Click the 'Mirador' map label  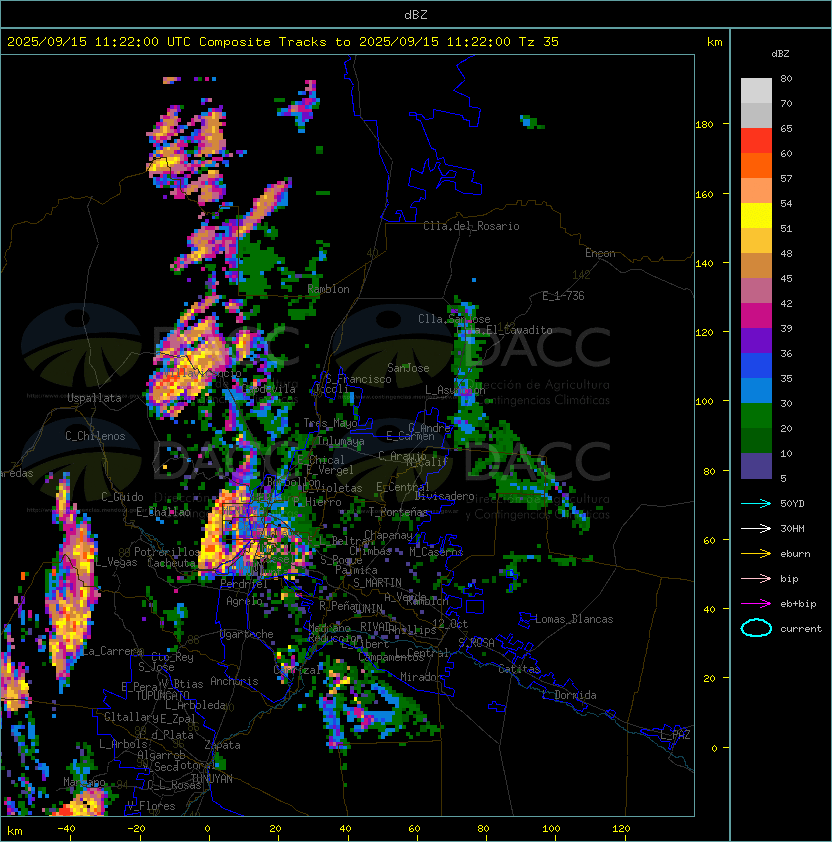[x=422, y=677]
